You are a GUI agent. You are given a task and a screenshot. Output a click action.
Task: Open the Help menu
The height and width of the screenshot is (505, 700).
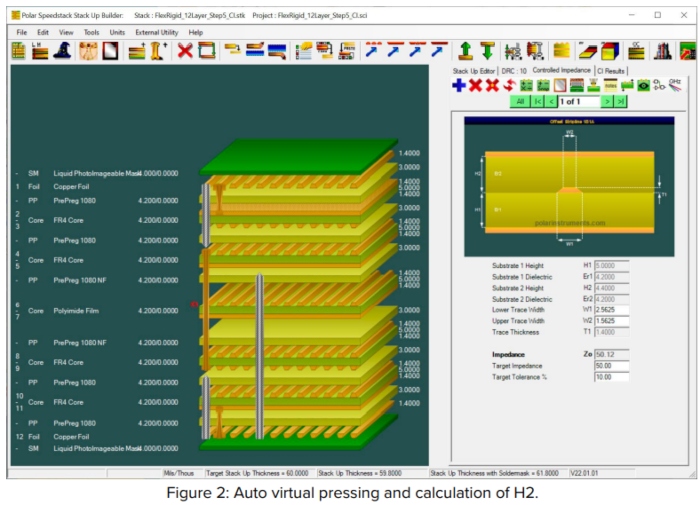pos(196,32)
